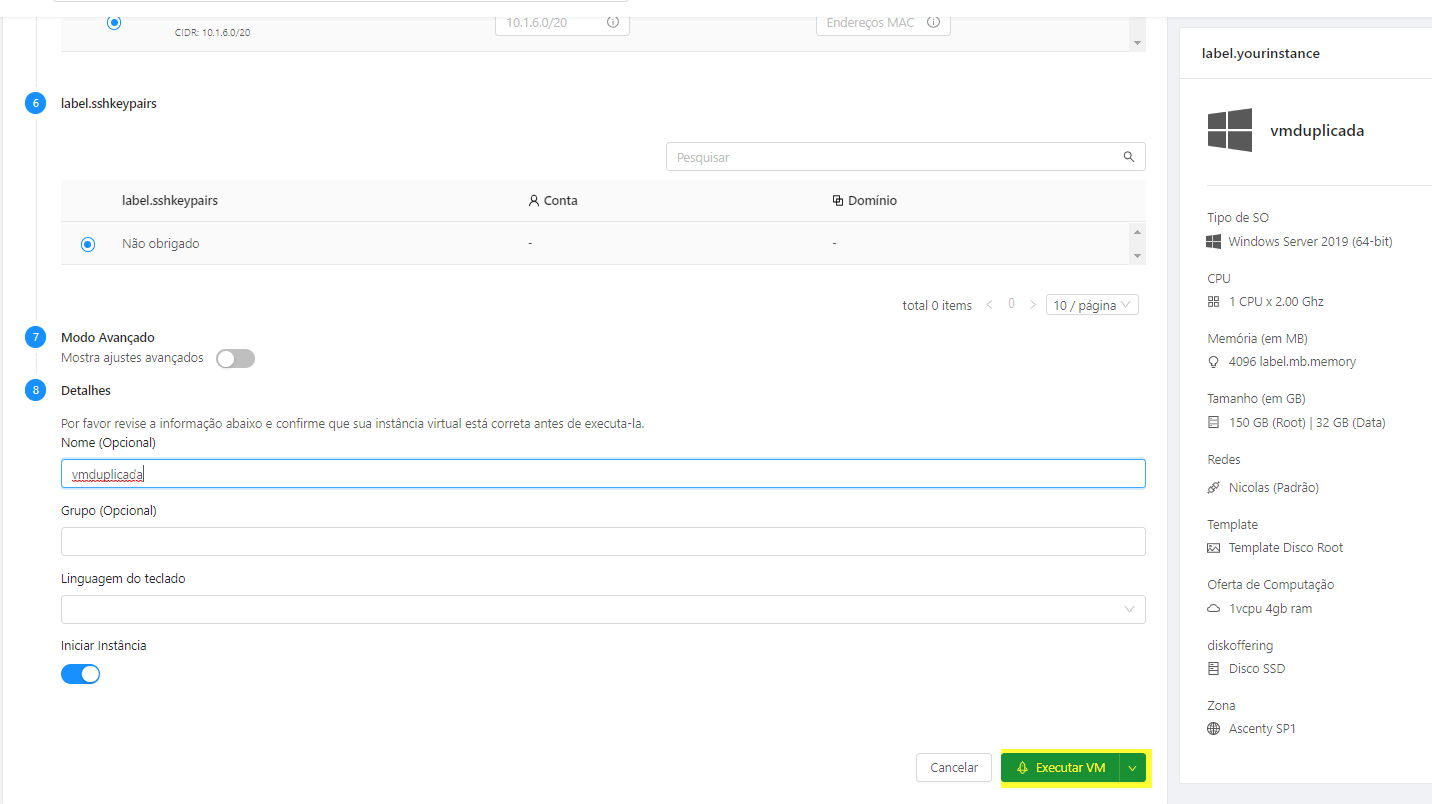Select the network radio with CIDR 10.1.6.0/20

[114, 22]
